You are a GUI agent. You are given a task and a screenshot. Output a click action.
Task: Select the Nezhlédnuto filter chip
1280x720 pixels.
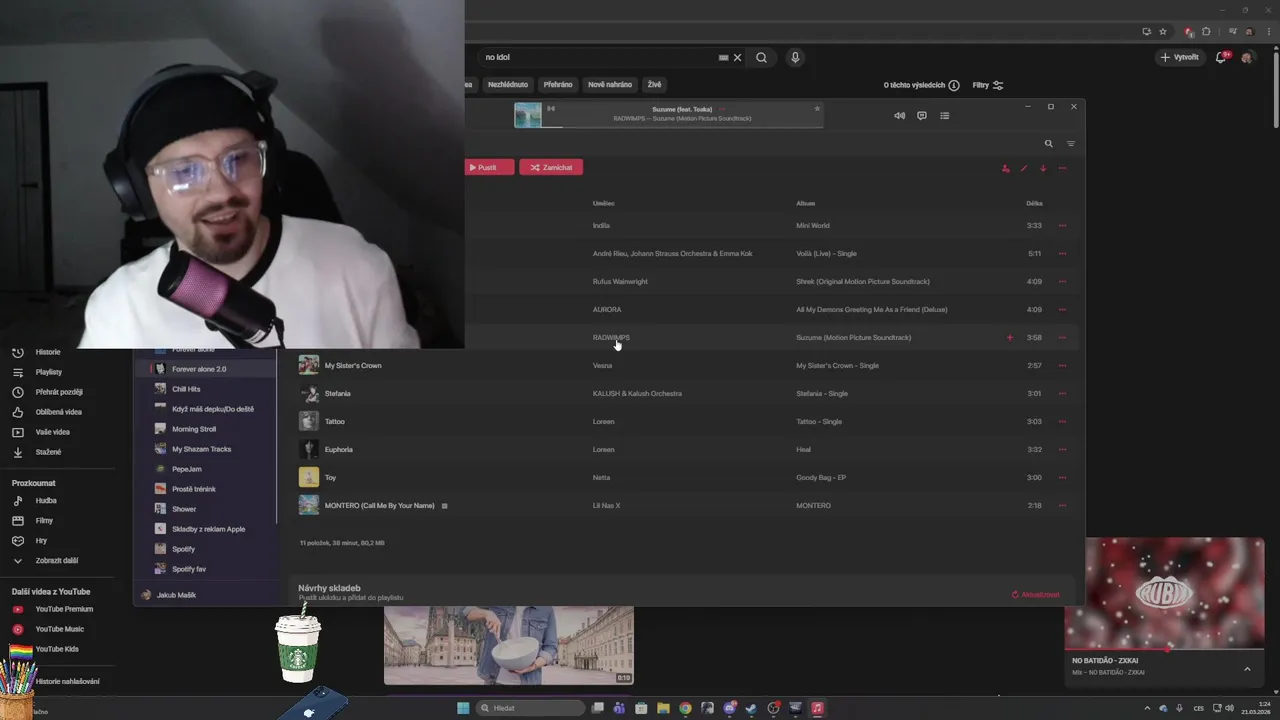(508, 85)
